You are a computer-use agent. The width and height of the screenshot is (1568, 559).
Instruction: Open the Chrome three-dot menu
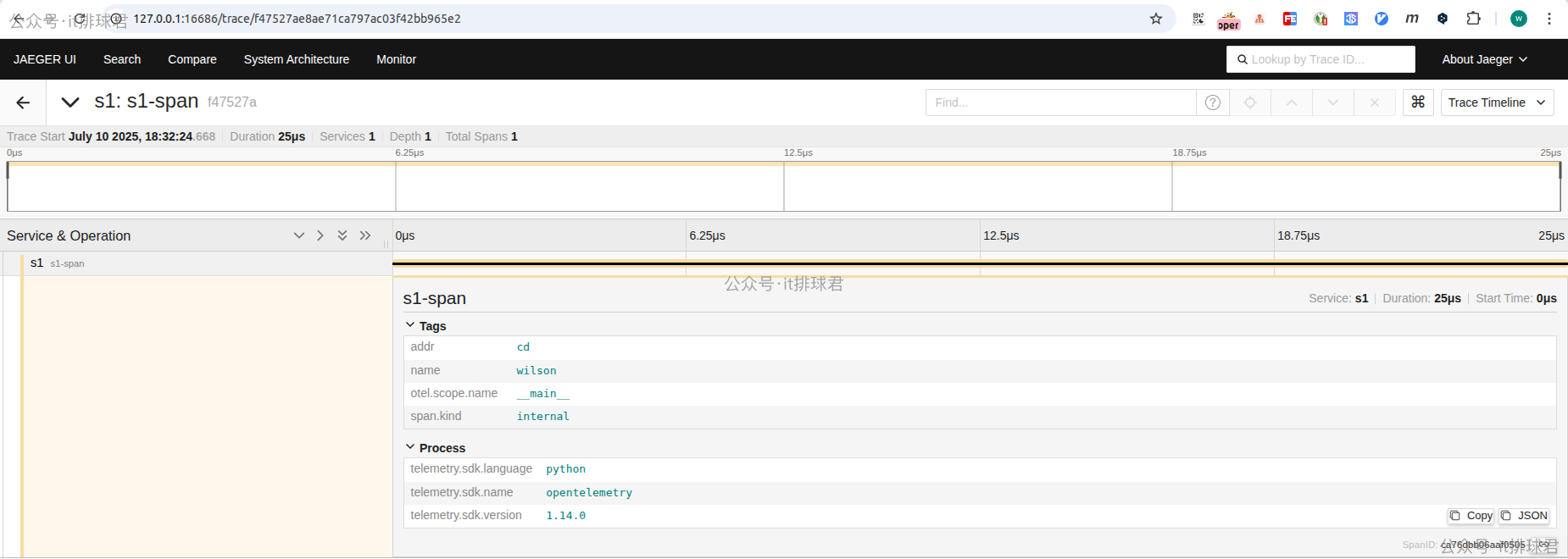[x=1549, y=19]
